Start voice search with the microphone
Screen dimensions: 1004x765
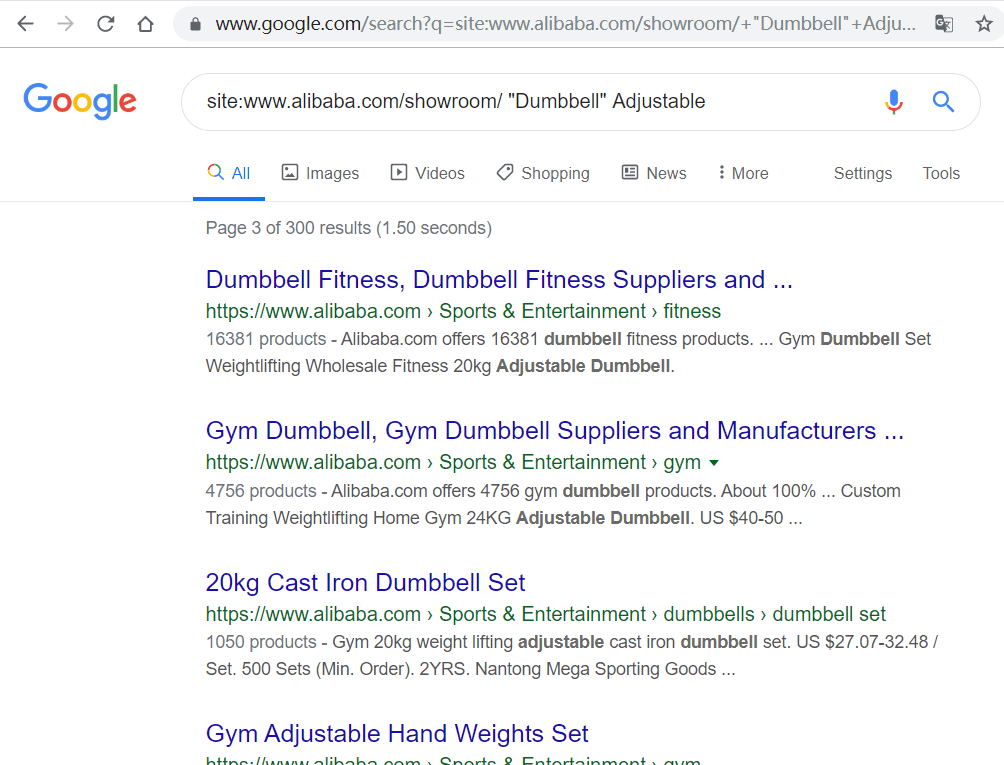tap(894, 102)
